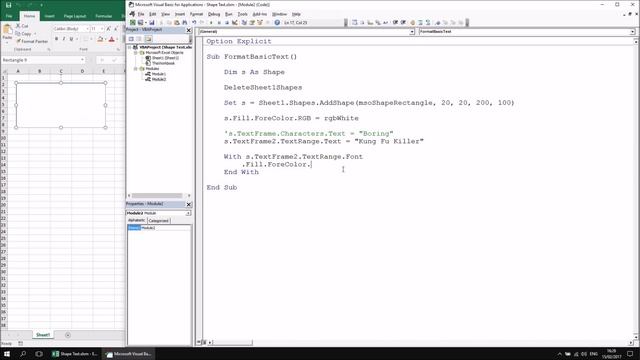Click Excel Save icon in quick access toolbar
This screenshot has height=360, width=640.
[9, 5]
